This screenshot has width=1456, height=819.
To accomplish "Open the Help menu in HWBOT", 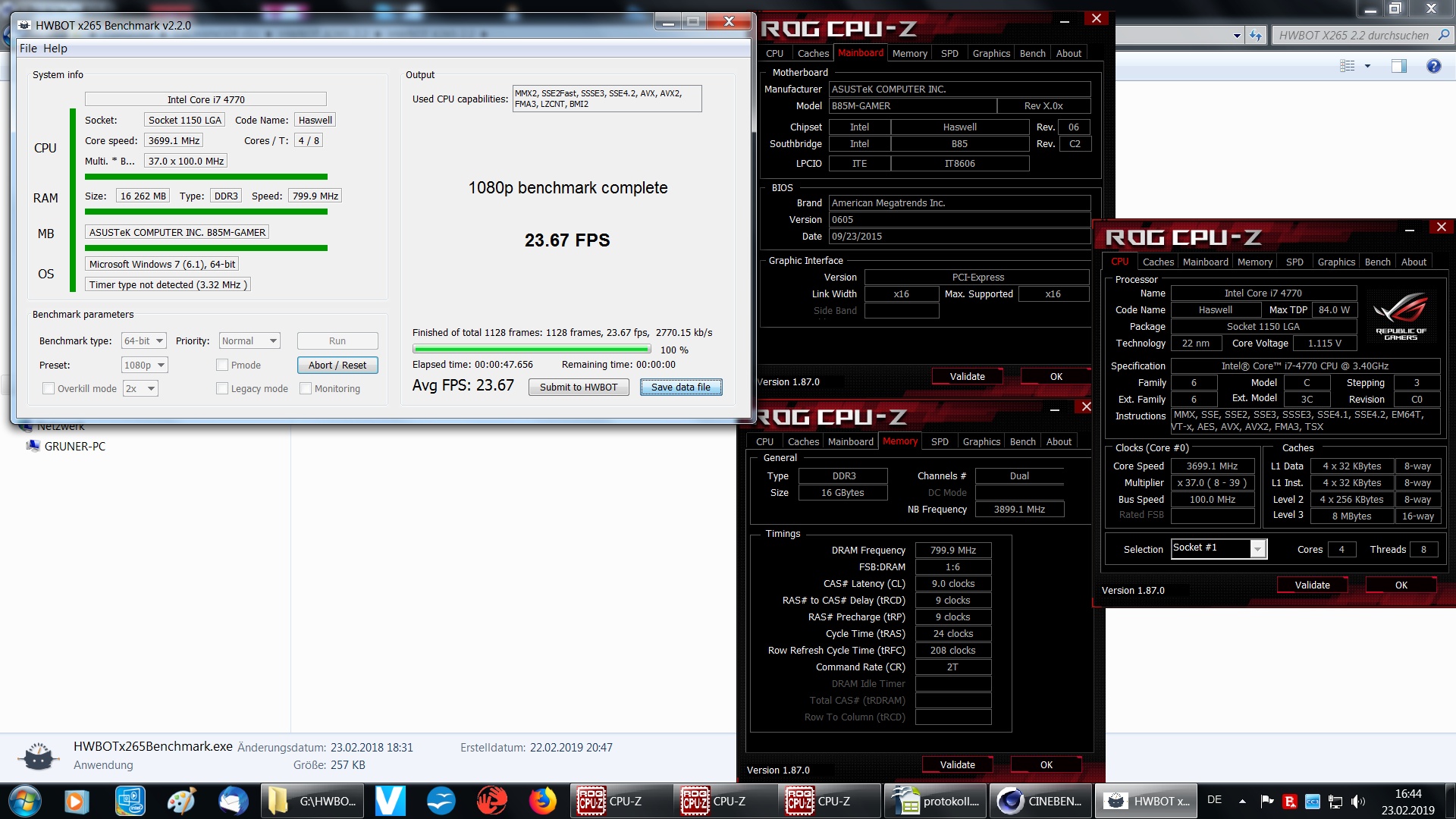I will pyautogui.click(x=55, y=48).
